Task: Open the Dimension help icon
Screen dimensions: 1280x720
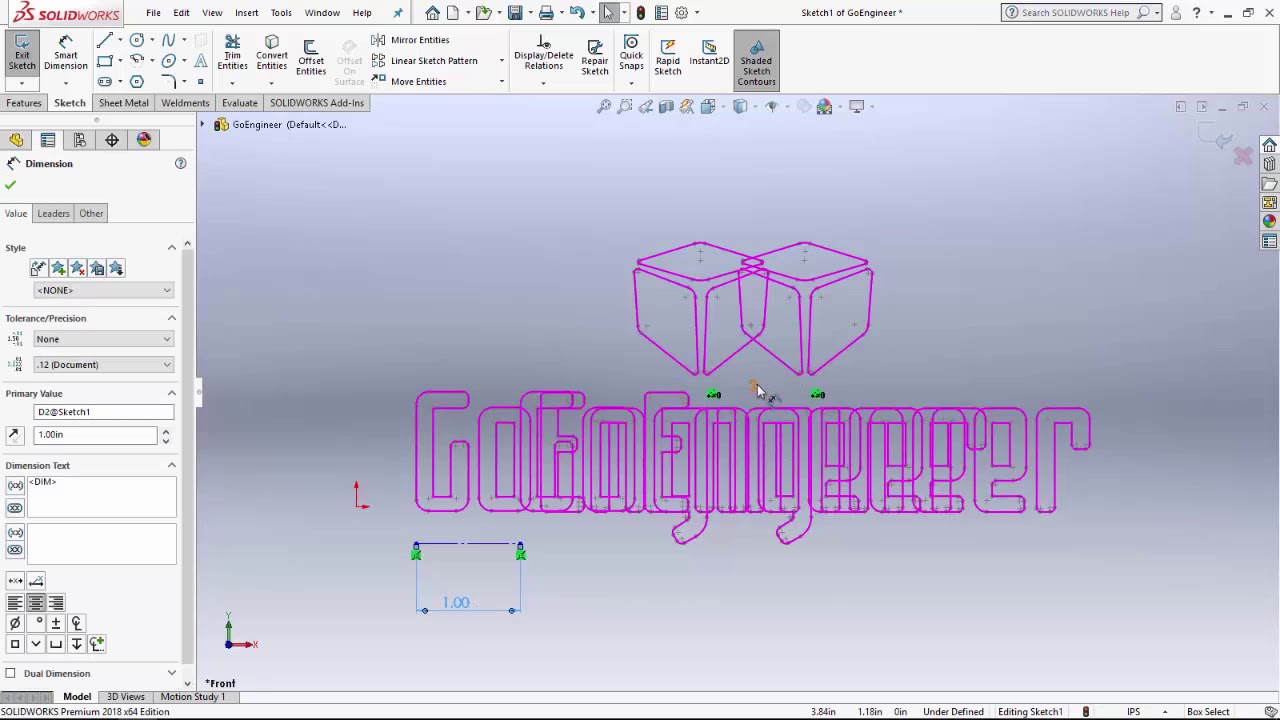Action: (181, 163)
